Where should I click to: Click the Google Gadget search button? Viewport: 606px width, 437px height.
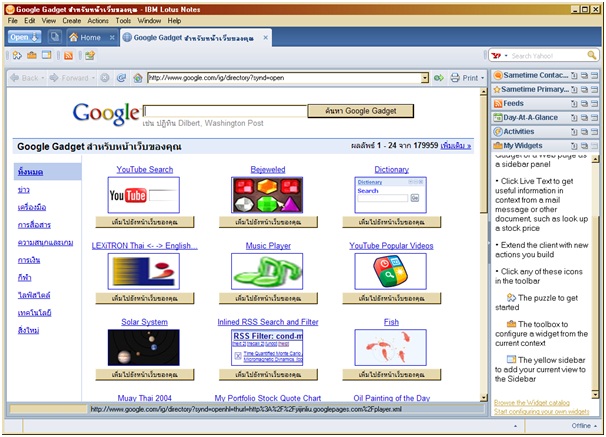point(360,111)
